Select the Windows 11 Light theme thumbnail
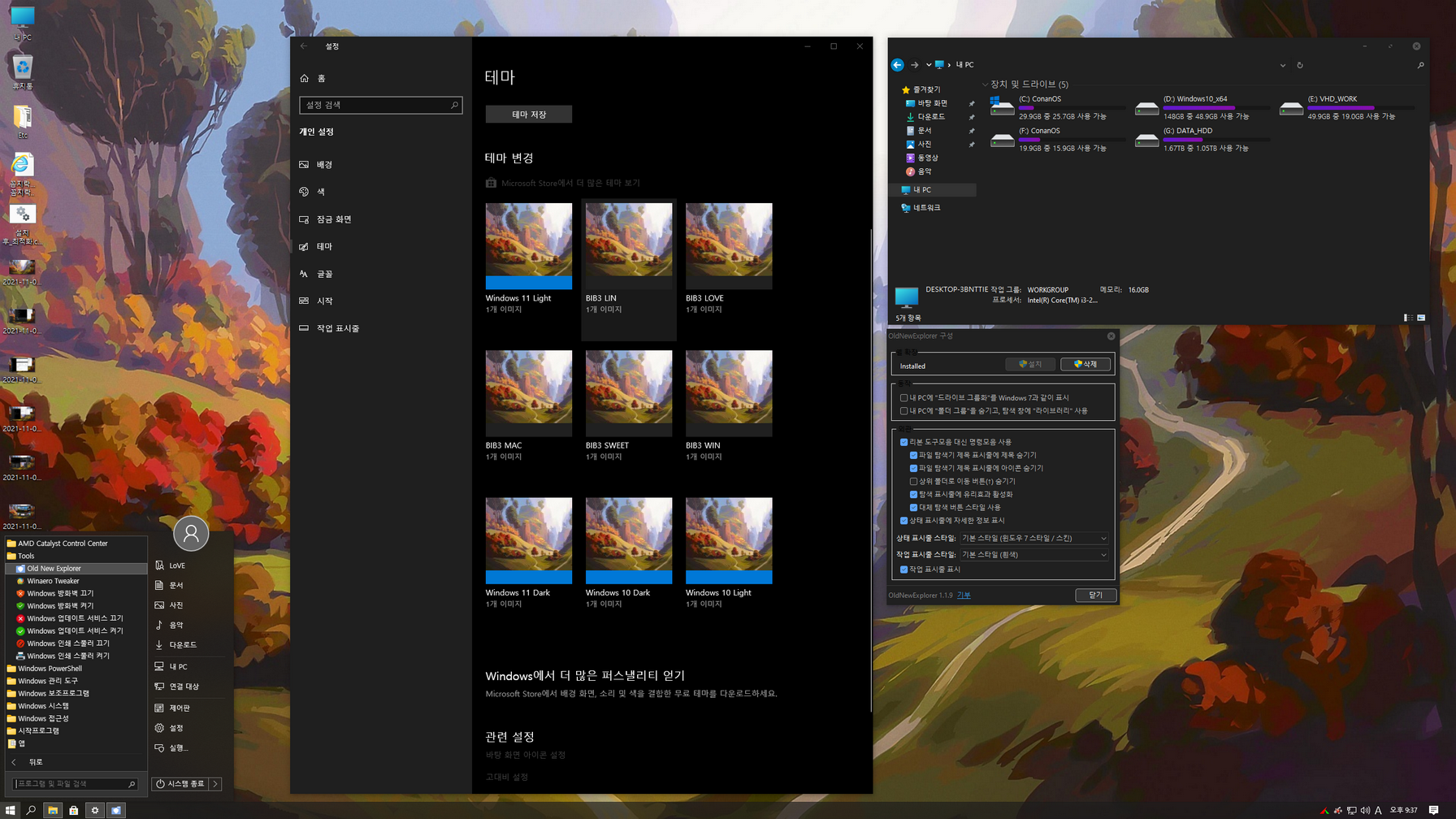 click(x=529, y=245)
